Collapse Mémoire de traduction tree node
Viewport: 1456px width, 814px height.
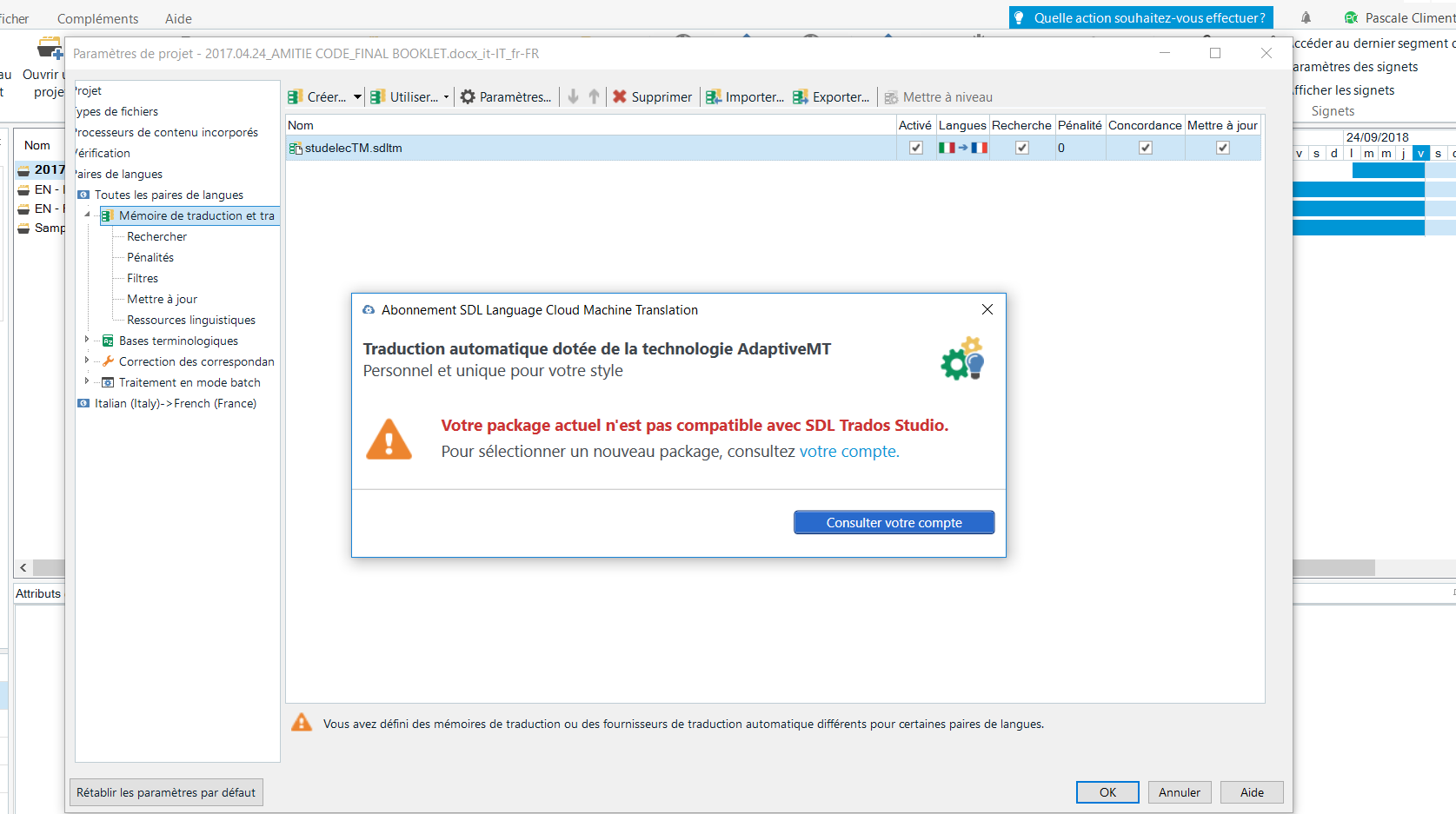(x=87, y=215)
